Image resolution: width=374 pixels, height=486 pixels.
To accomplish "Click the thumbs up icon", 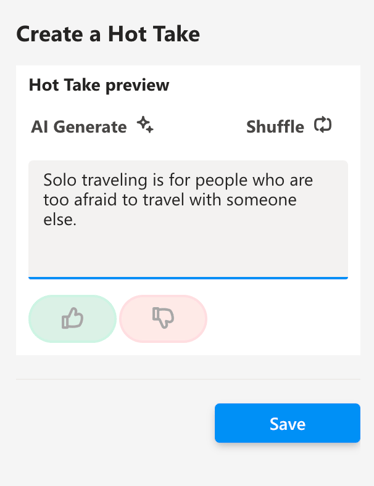I will 72,318.
